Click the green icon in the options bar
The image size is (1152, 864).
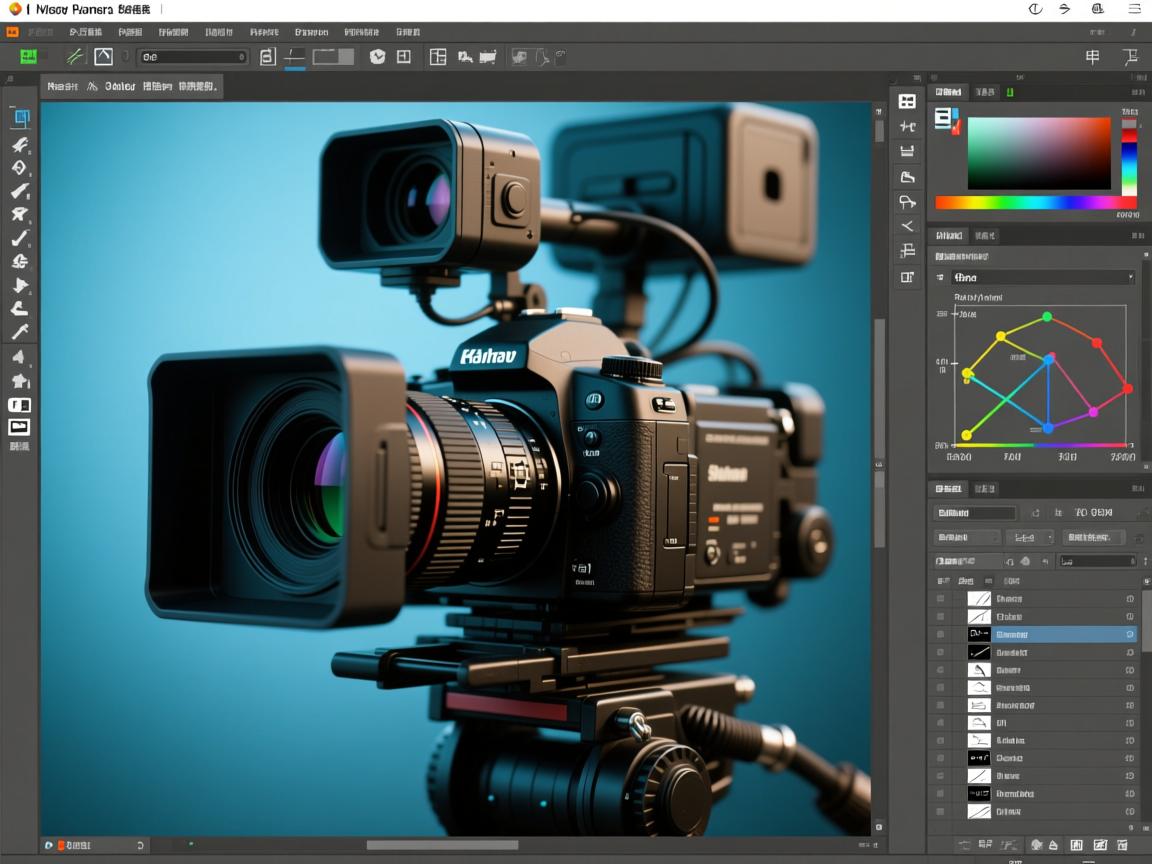tap(28, 57)
